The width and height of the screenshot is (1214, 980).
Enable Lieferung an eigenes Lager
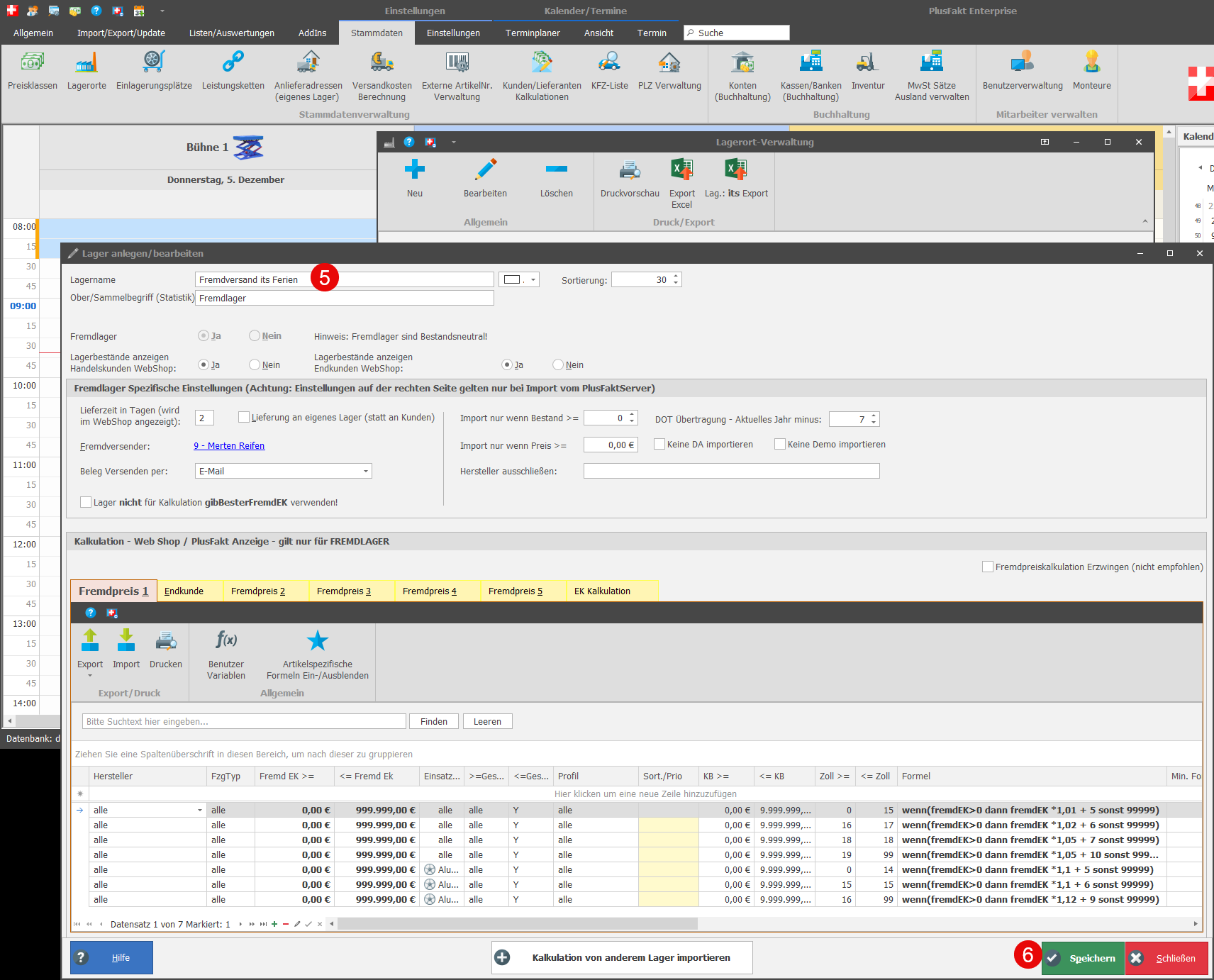(244, 417)
